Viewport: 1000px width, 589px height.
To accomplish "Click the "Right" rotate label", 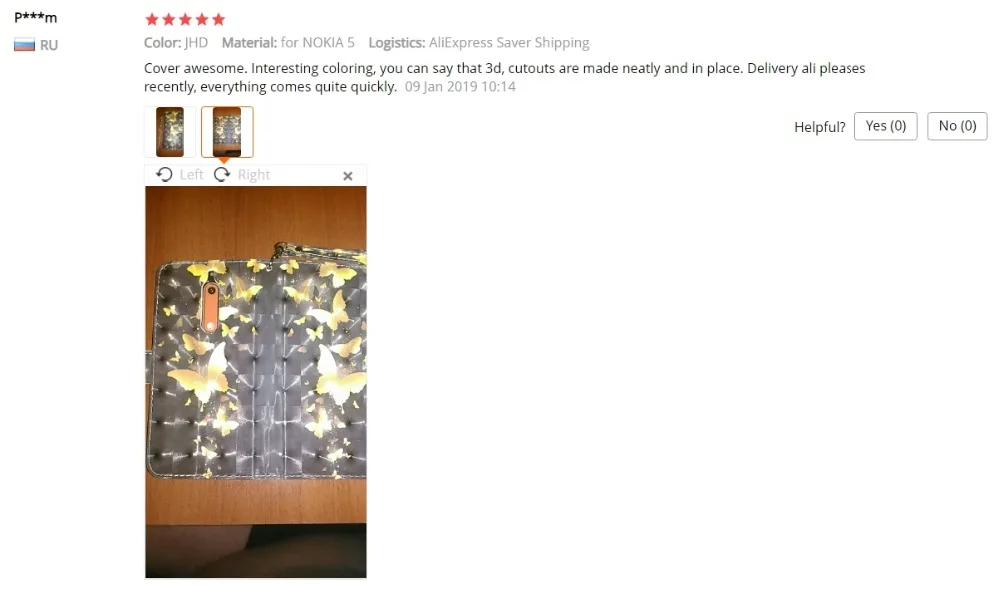I will [254, 175].
